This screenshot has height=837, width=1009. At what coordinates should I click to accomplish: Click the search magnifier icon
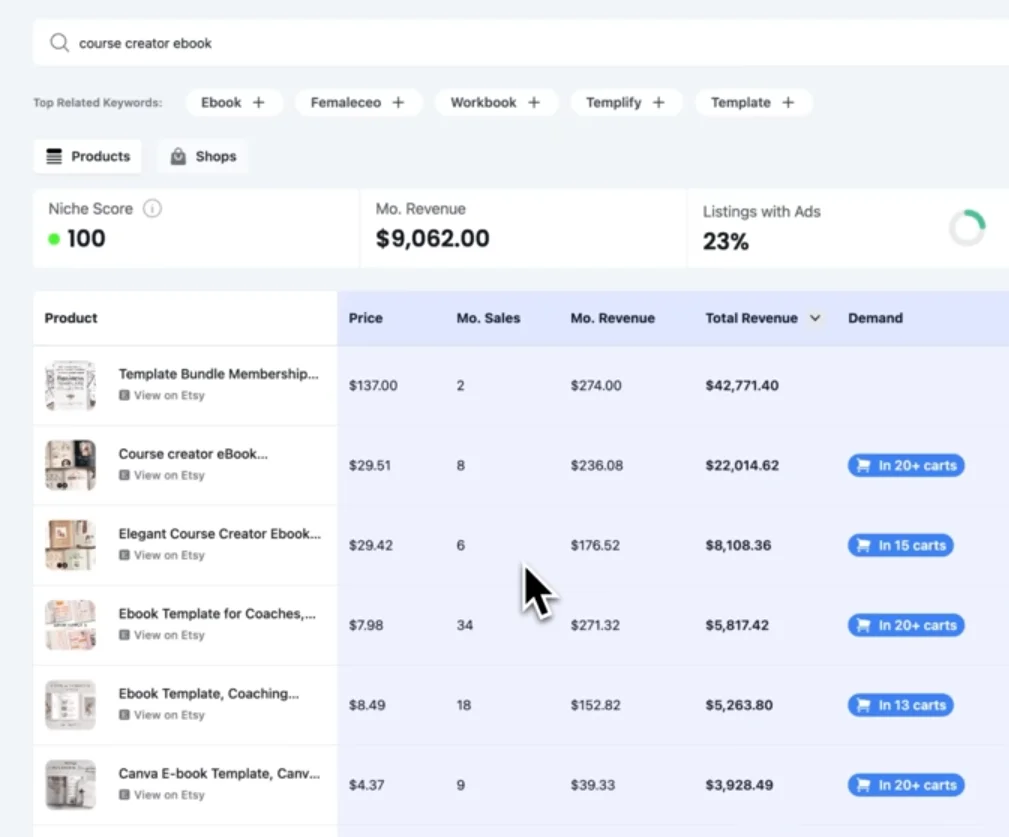pos(59,43)
